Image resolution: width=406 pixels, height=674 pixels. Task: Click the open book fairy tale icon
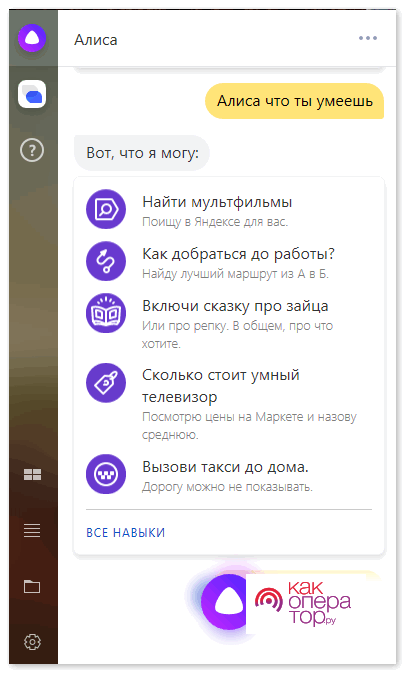106,313
